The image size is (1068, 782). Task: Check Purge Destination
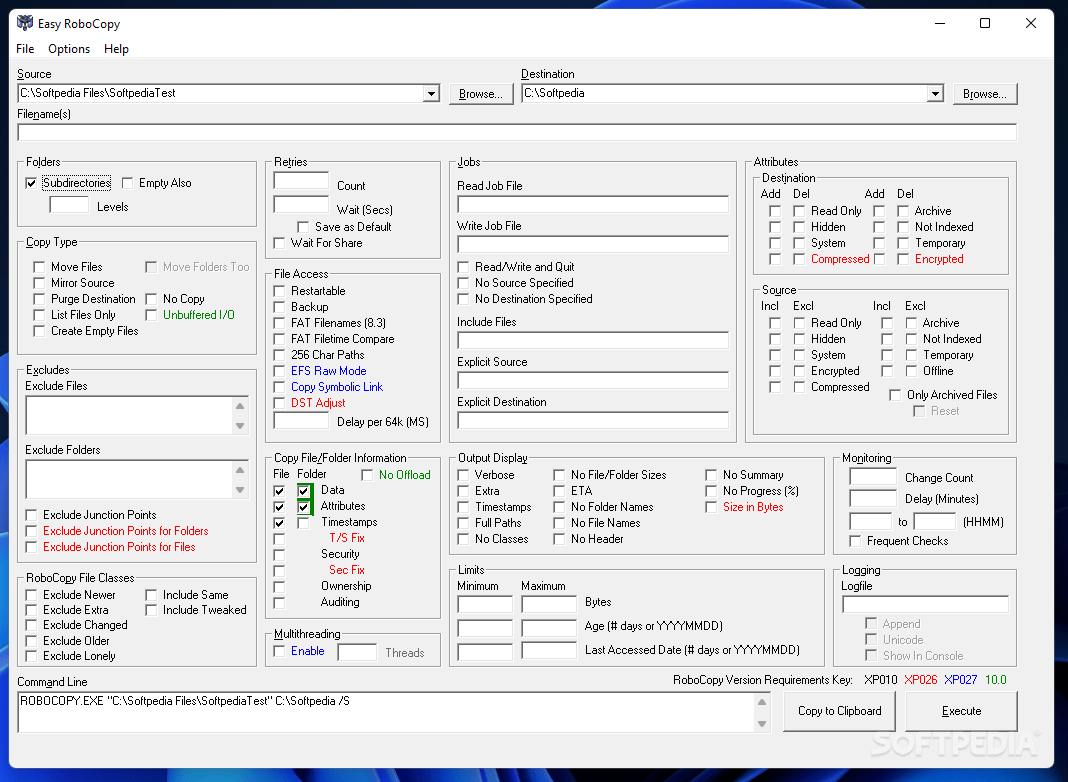tap(39, 299)
